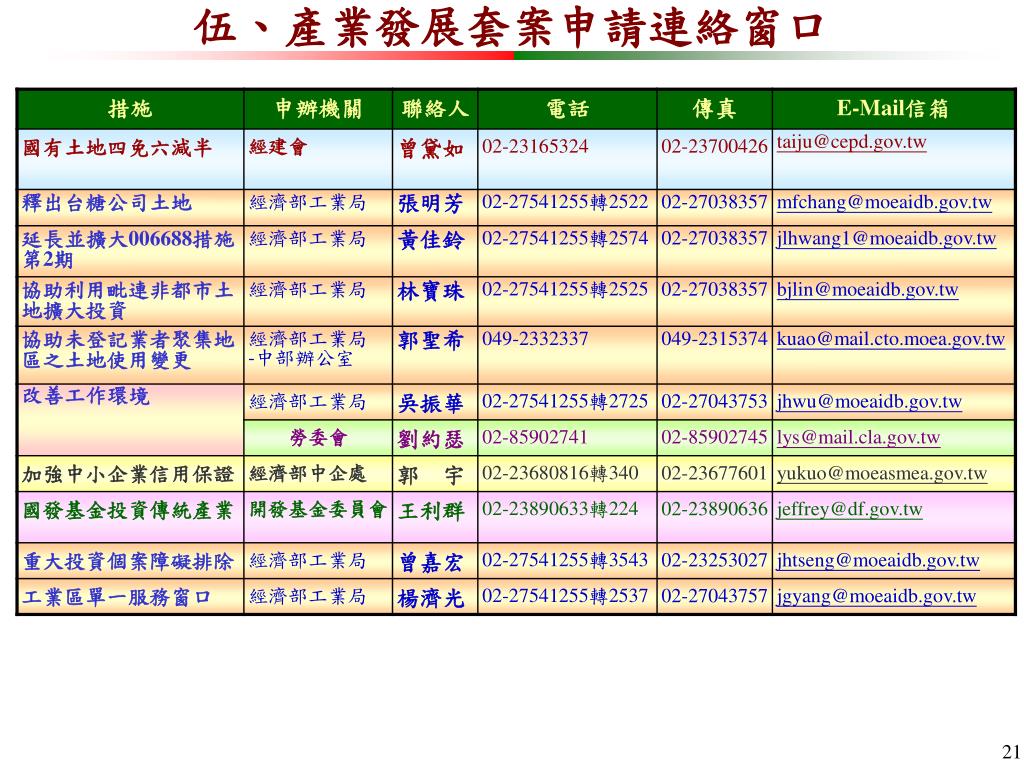Open the taiju@cepd.gov.tw email link
Image resolution: width=1024 pixels, height=768 pixels.
click(851, 143)
